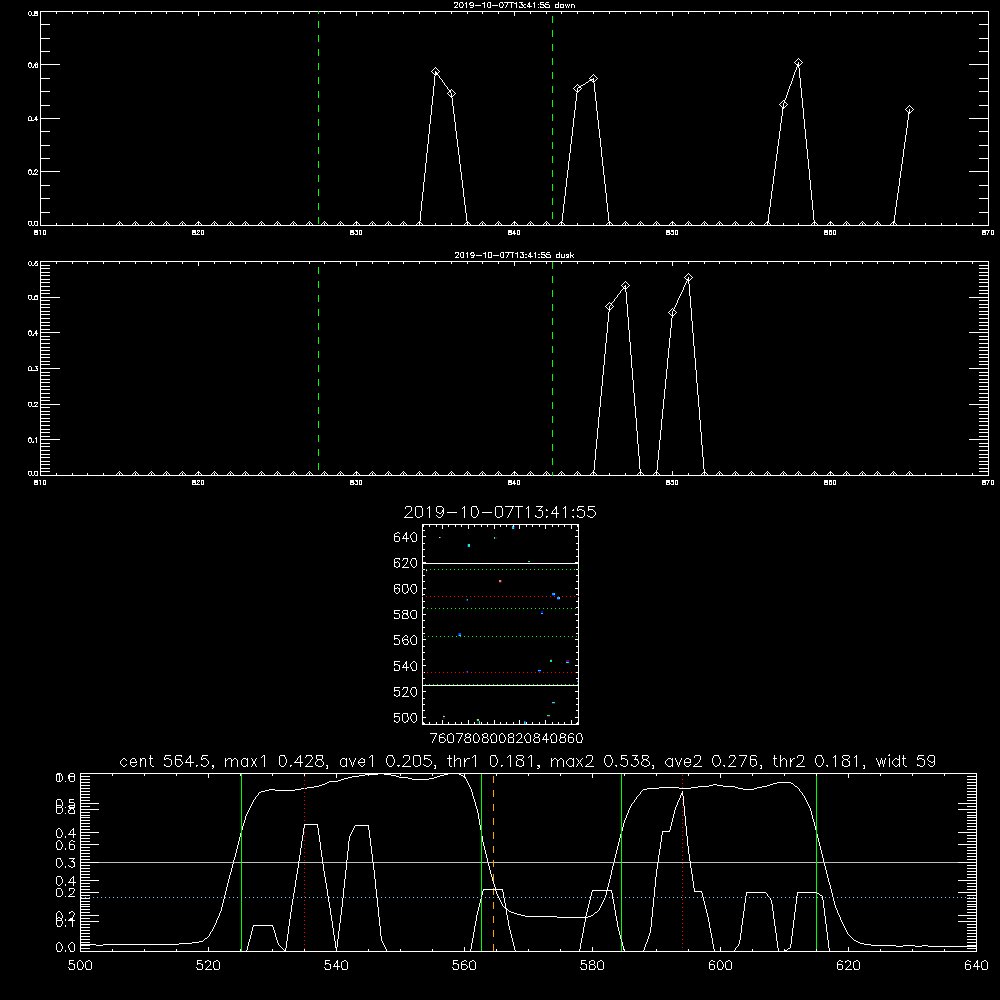Click scatter plot y-axis label 640
This screenshot has width=1000, height=1000.
(406, 538)
